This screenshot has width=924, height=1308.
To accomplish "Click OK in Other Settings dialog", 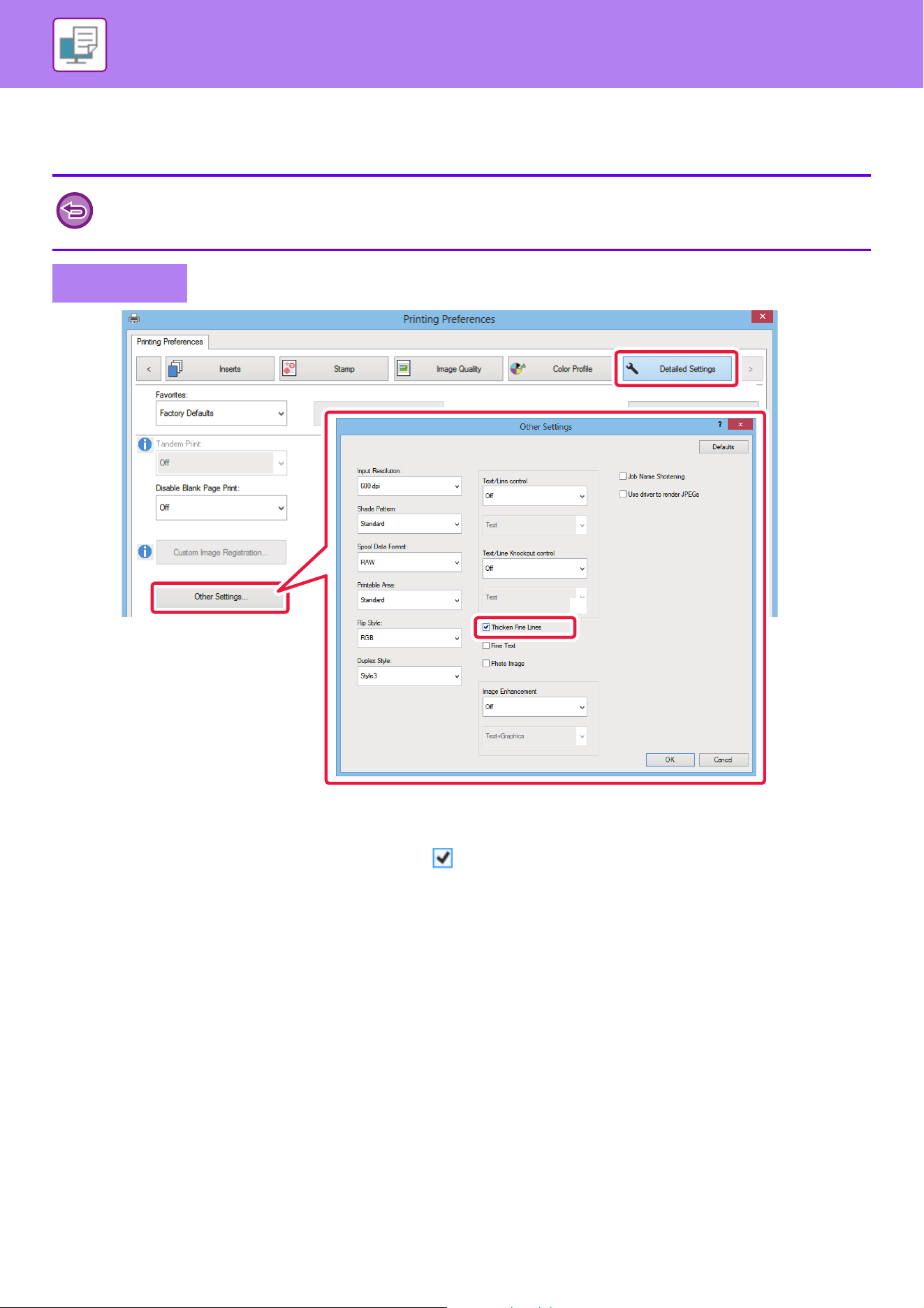I will point(670,760).
